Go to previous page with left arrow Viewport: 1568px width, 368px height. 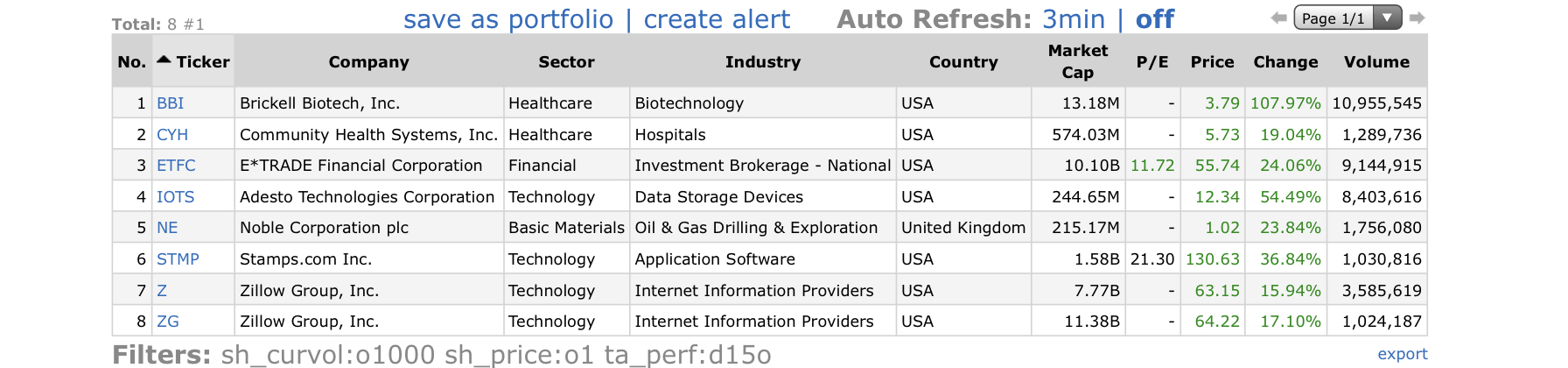pos(1278,18)
